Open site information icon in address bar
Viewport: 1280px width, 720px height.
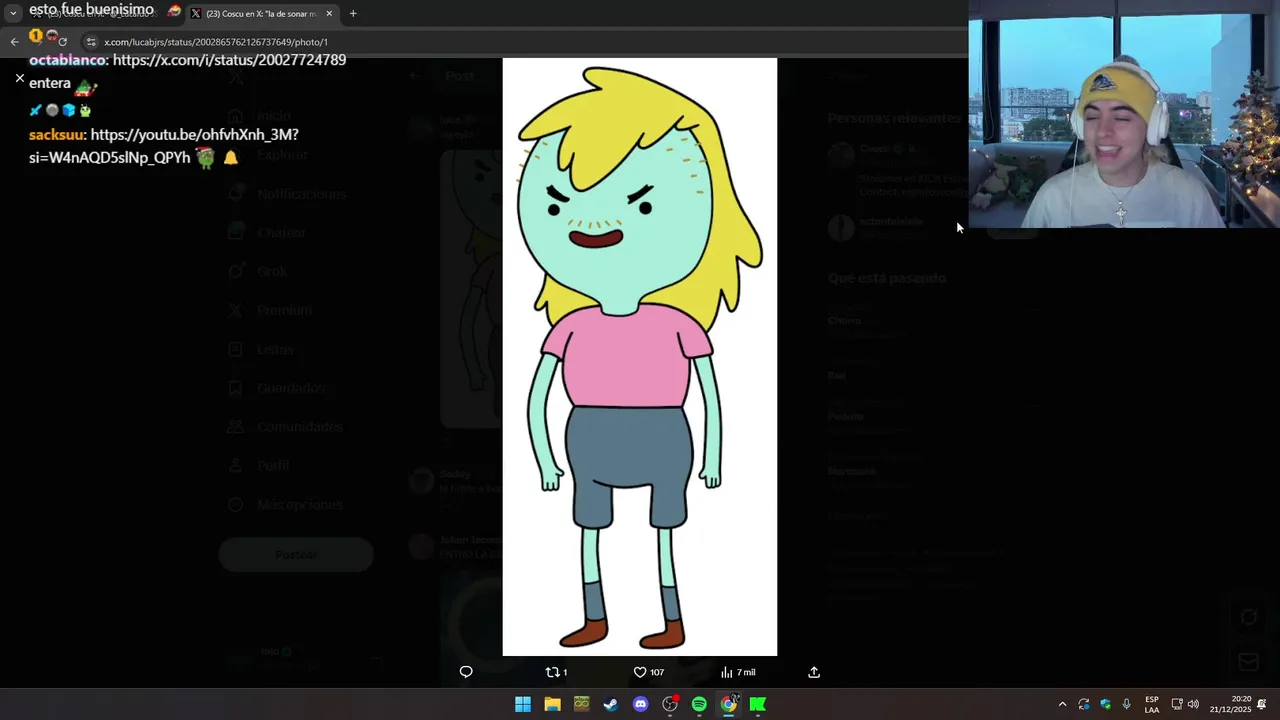pos(91,42)
